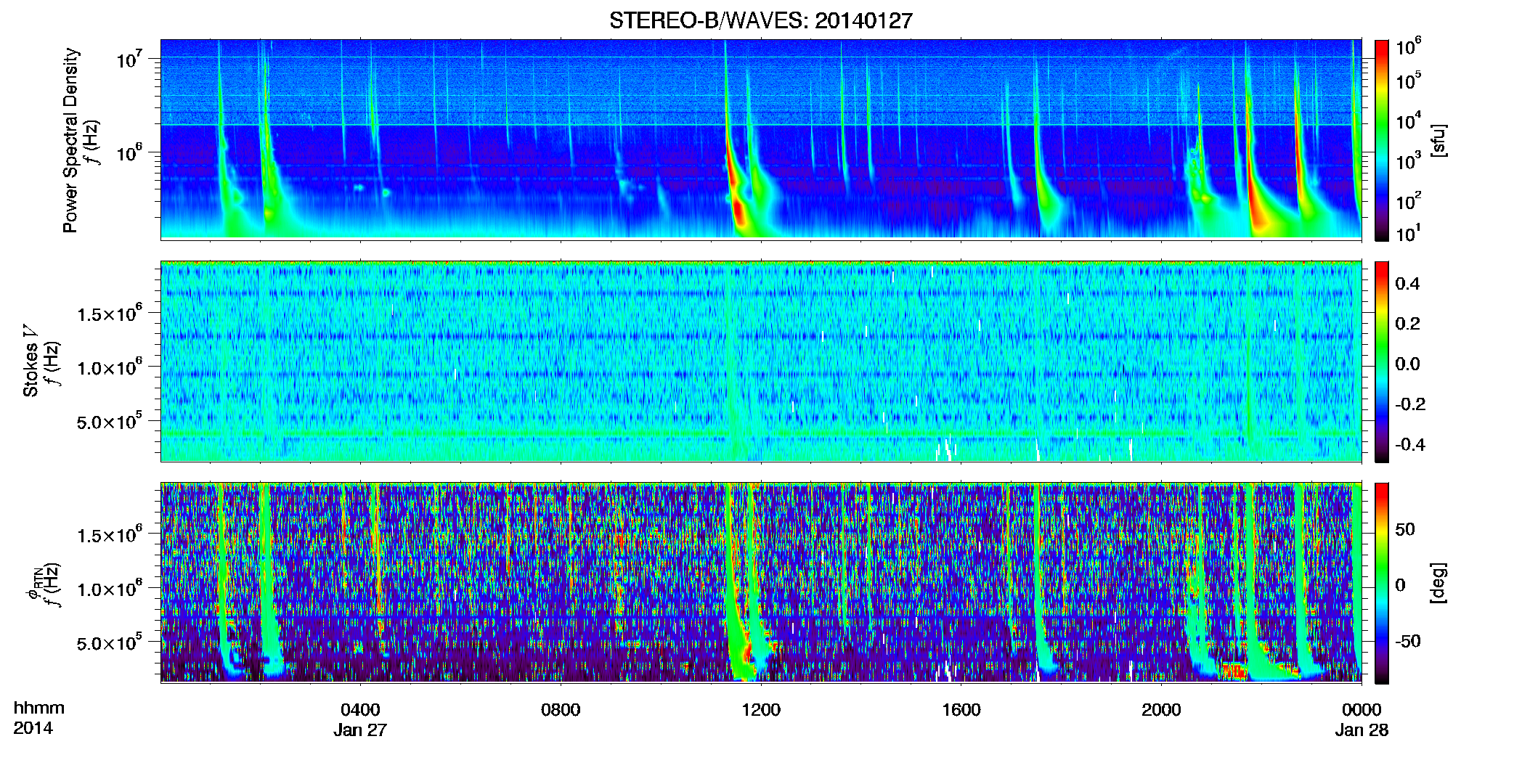Click the 0000 time axis label
Screen dimensions: 1522x784
(1362, 709)
